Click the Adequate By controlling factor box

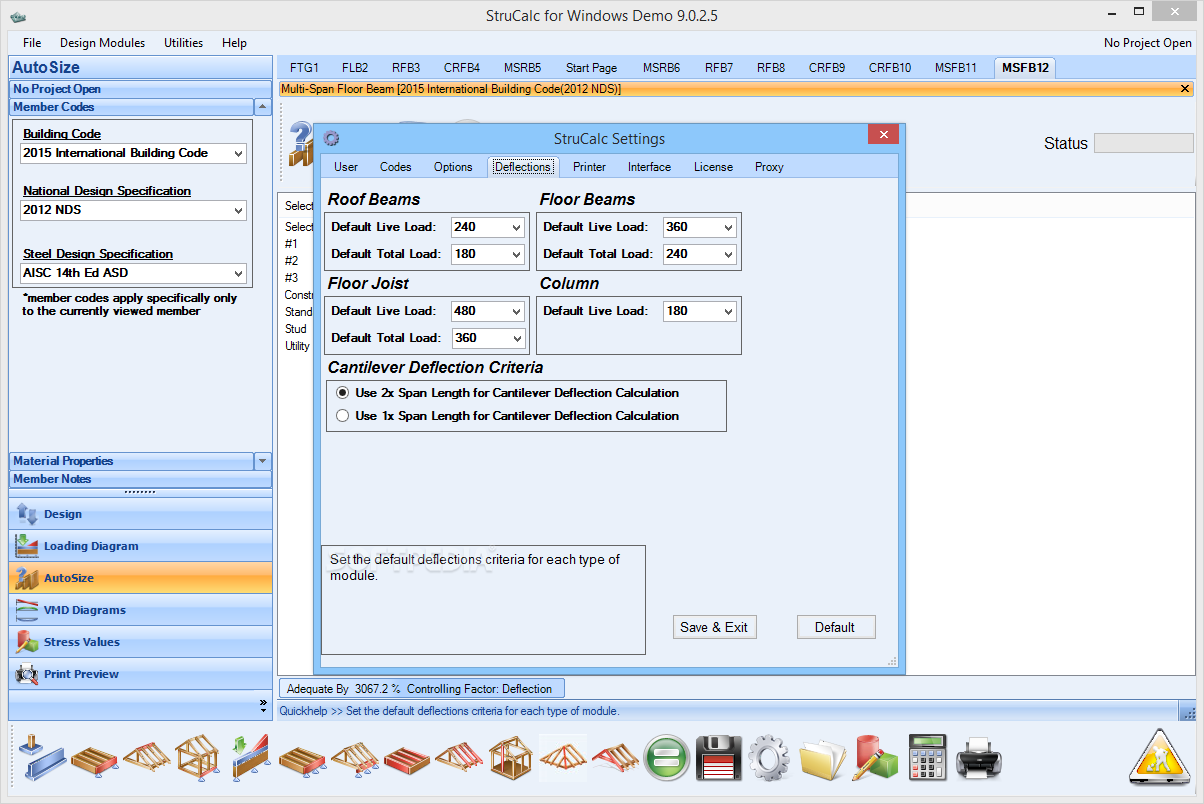click(x=421, y=688)
